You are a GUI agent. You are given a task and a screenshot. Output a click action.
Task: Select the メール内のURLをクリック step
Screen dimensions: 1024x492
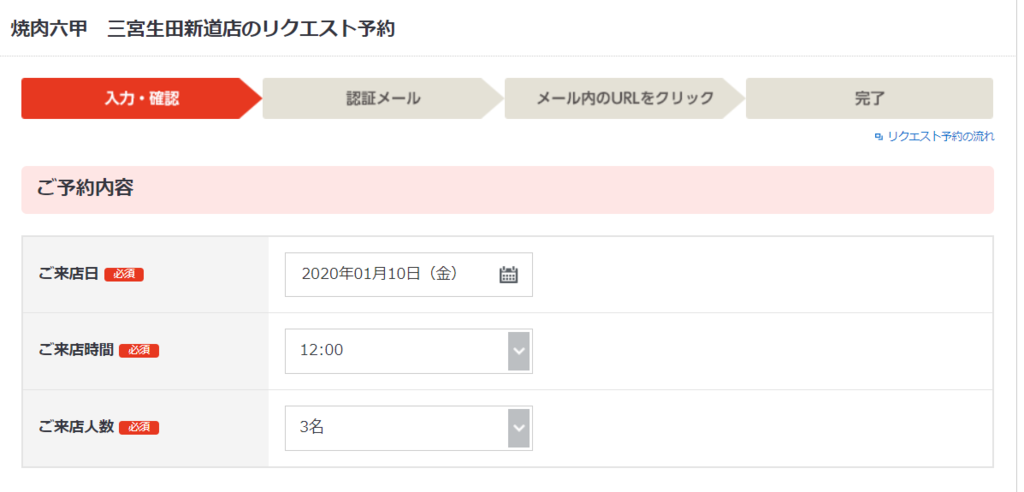pos(625,99)
